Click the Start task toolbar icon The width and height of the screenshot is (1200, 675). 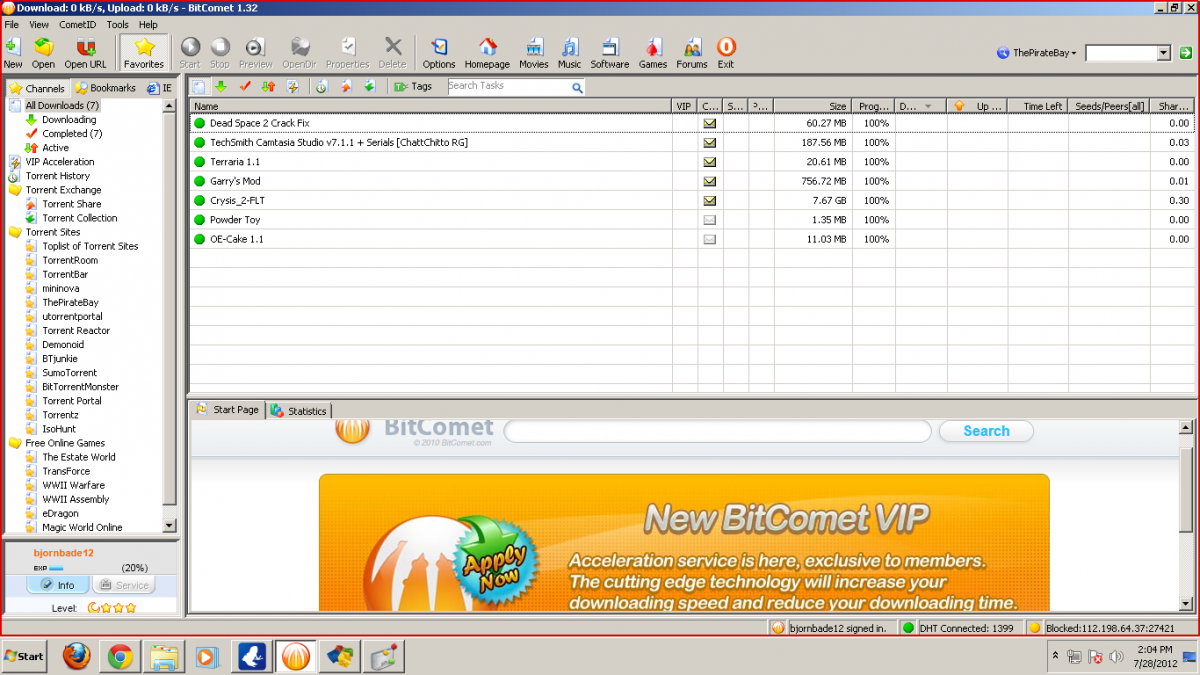click(x=190, y=53)
